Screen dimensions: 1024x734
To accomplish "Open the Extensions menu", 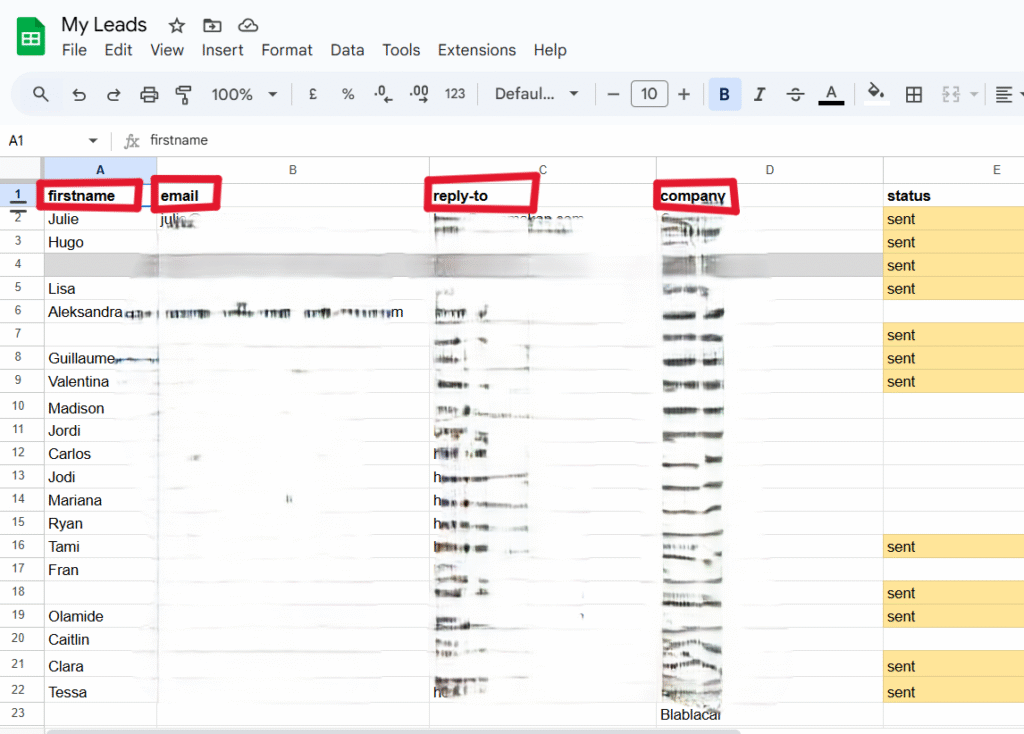I will (477, 50).
